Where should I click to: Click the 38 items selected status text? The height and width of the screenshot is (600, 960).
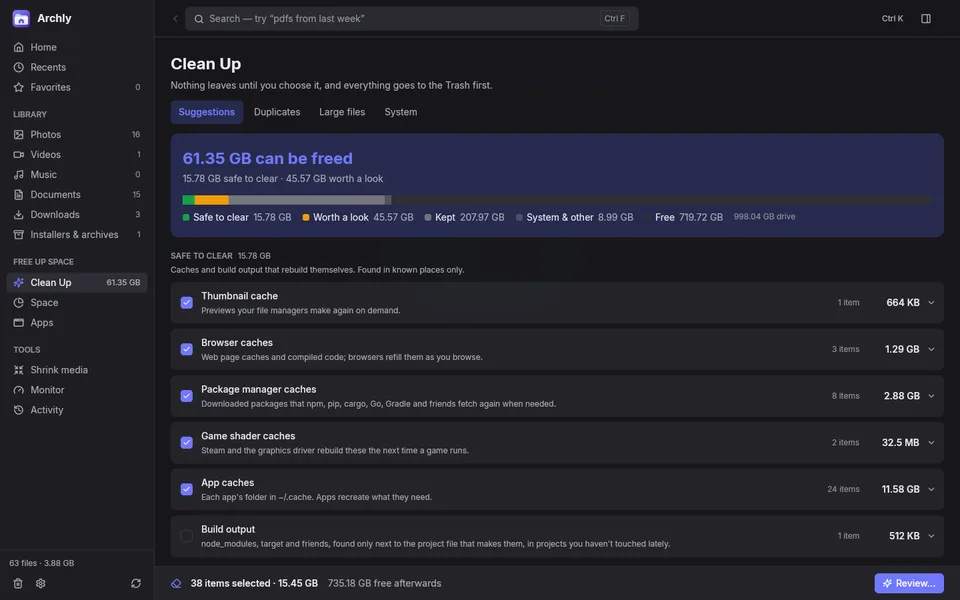pos(254,583)
